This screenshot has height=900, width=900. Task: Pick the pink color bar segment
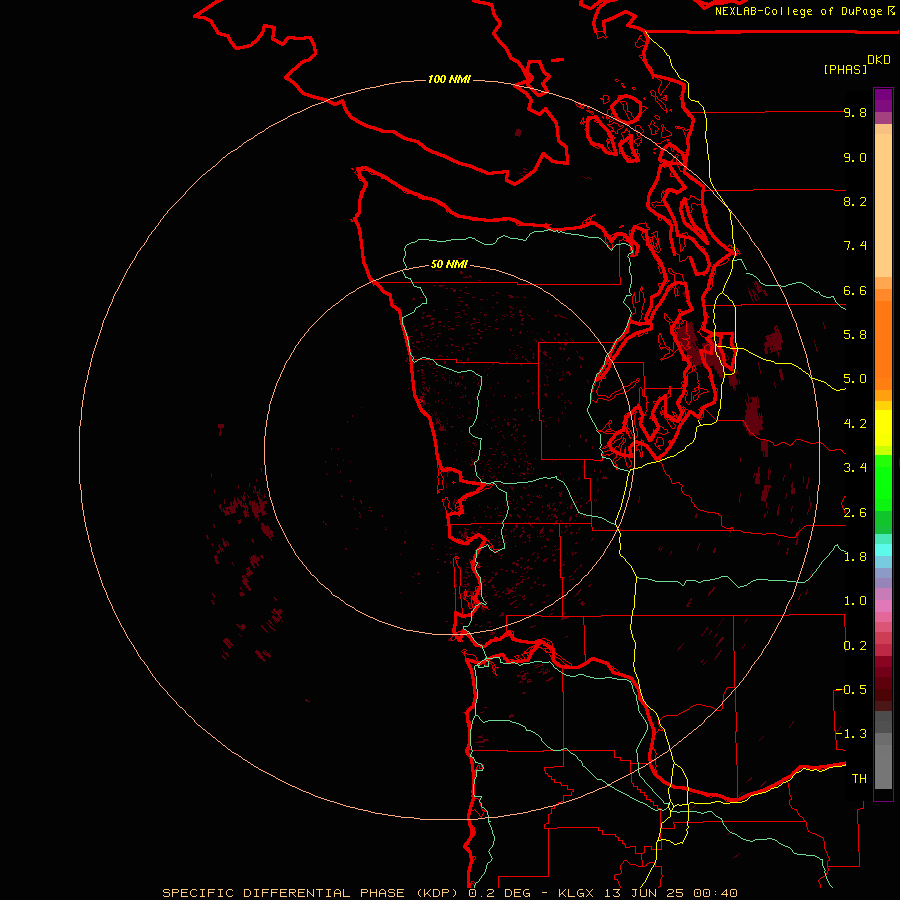point(883,606)
